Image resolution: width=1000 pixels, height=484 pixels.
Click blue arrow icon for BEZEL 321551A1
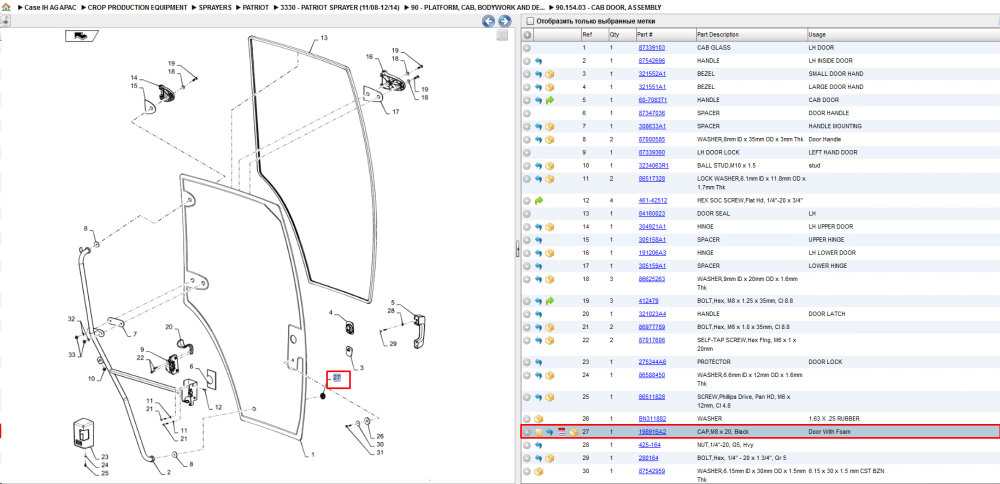click(x=538, y=87)
